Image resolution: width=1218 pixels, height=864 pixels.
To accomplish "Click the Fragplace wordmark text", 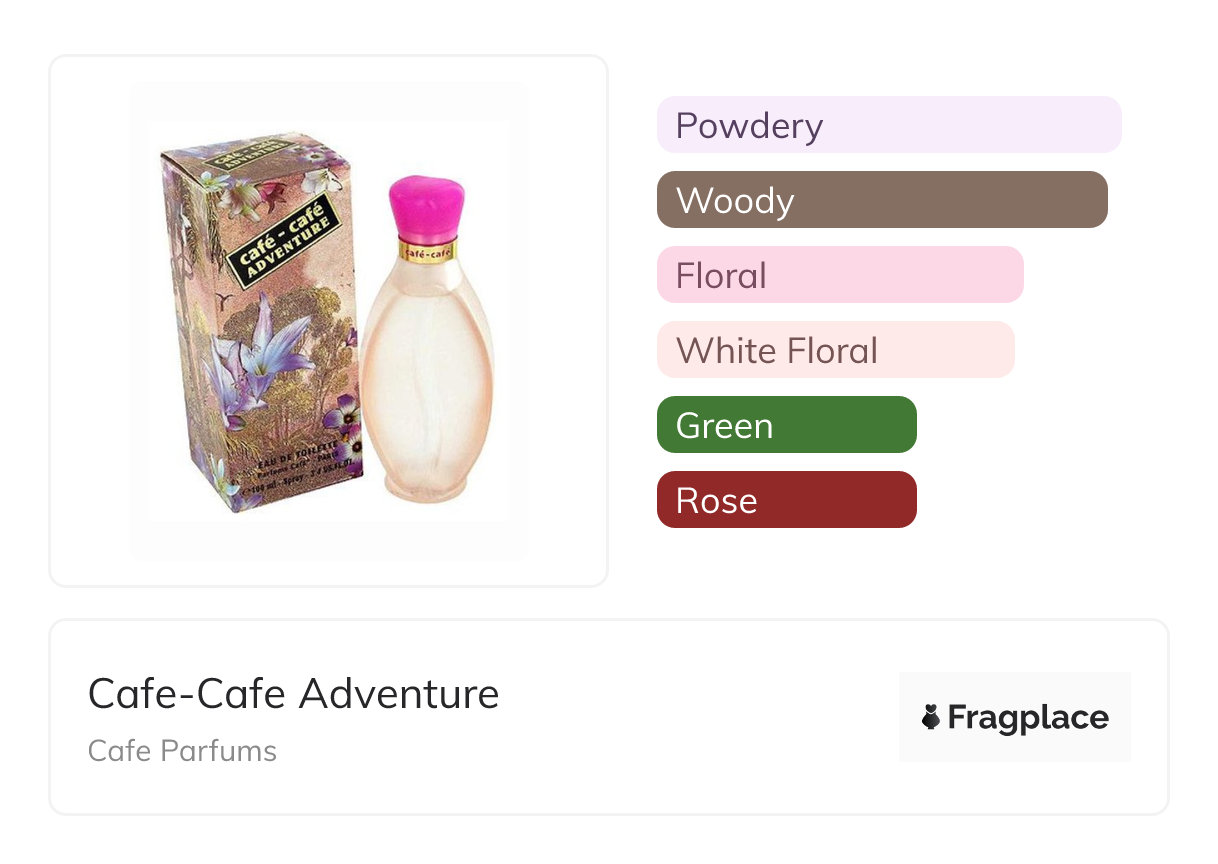I will (1028, 717).
